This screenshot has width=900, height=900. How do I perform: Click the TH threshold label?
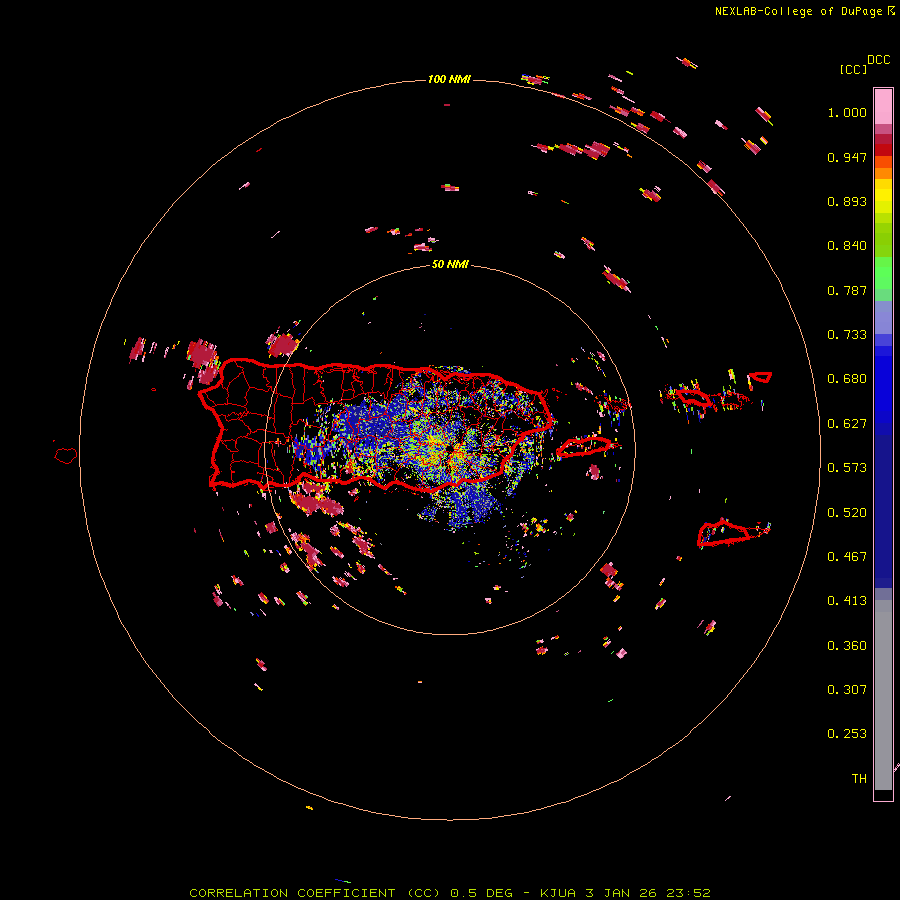(859, 779)
